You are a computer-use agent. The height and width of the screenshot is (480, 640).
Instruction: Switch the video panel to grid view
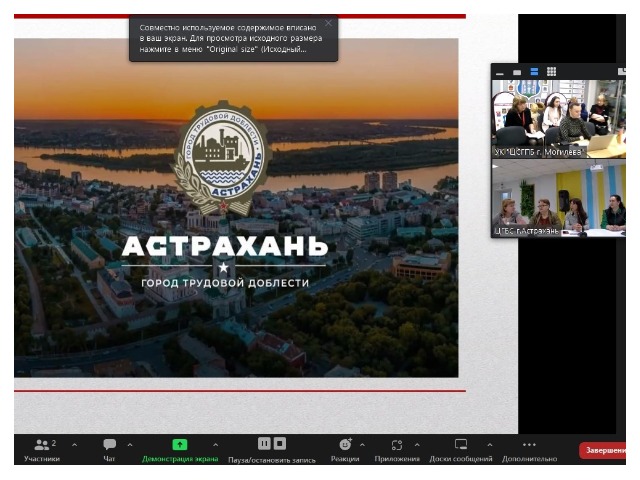tap(551, 72)
